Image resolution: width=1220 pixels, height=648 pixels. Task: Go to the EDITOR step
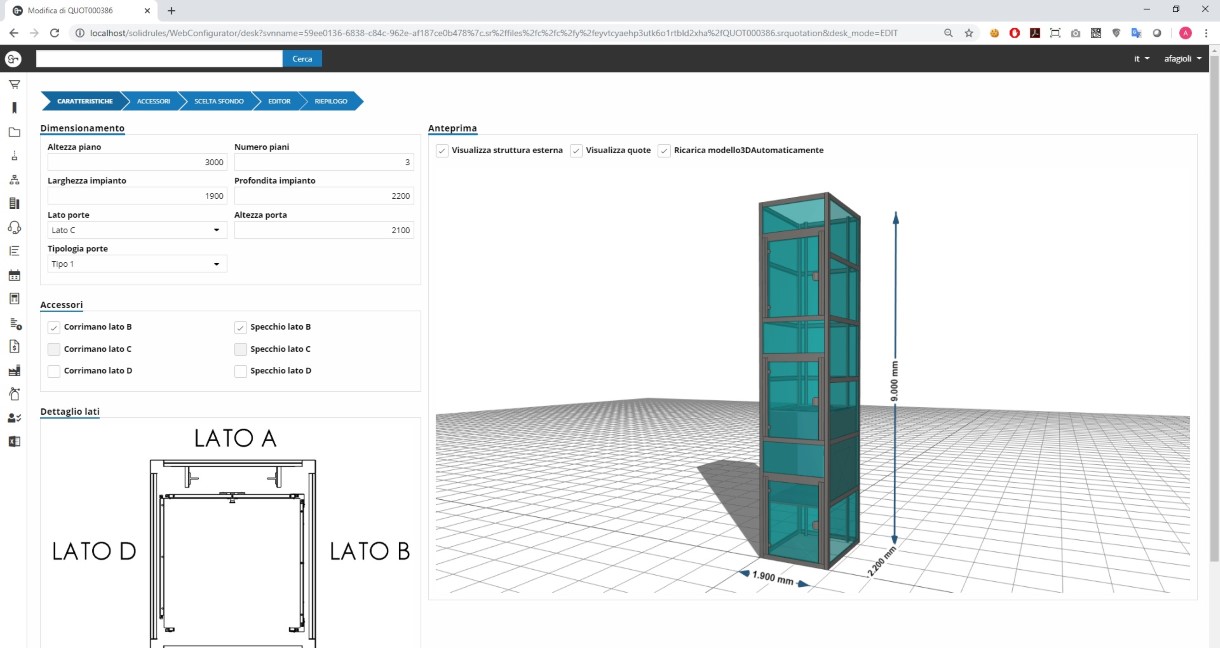point(280,101)
